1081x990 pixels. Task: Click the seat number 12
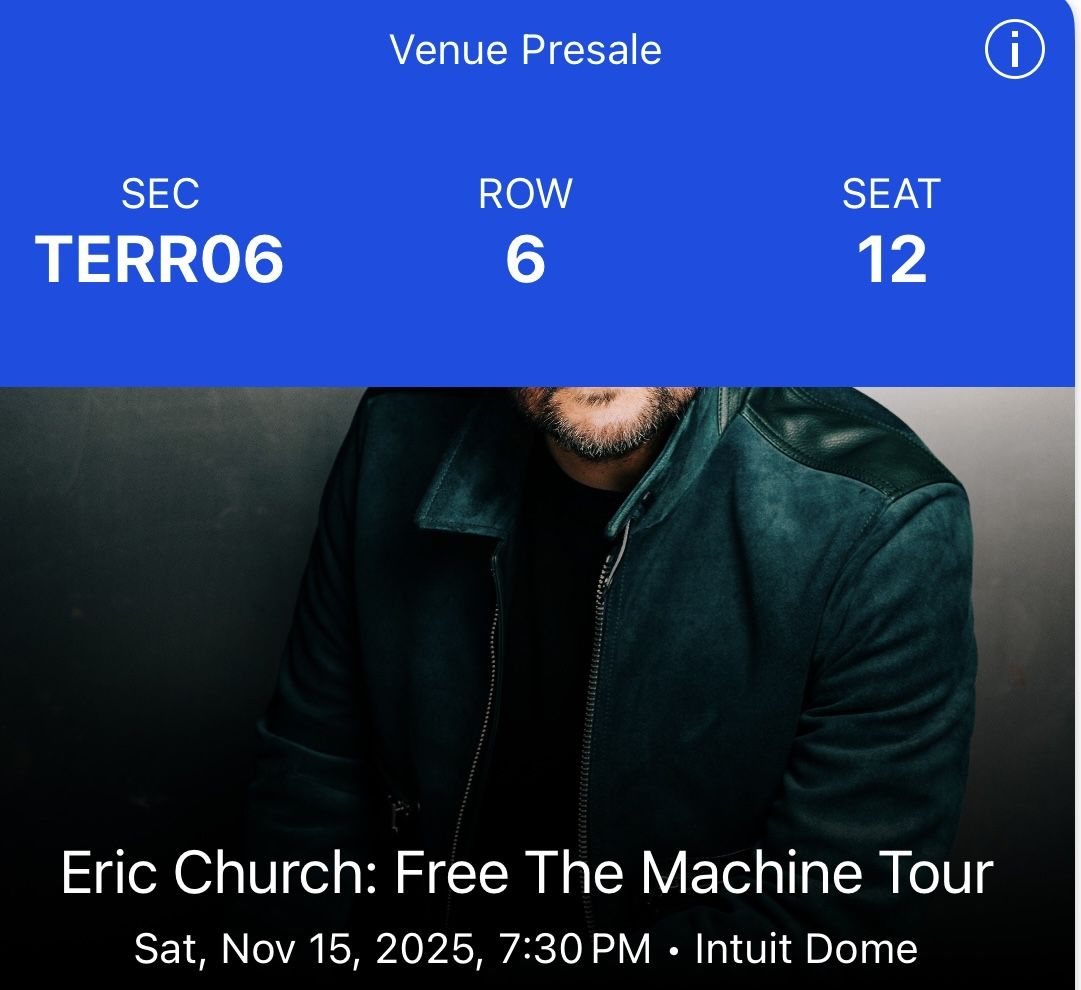[x=891, y=259]
